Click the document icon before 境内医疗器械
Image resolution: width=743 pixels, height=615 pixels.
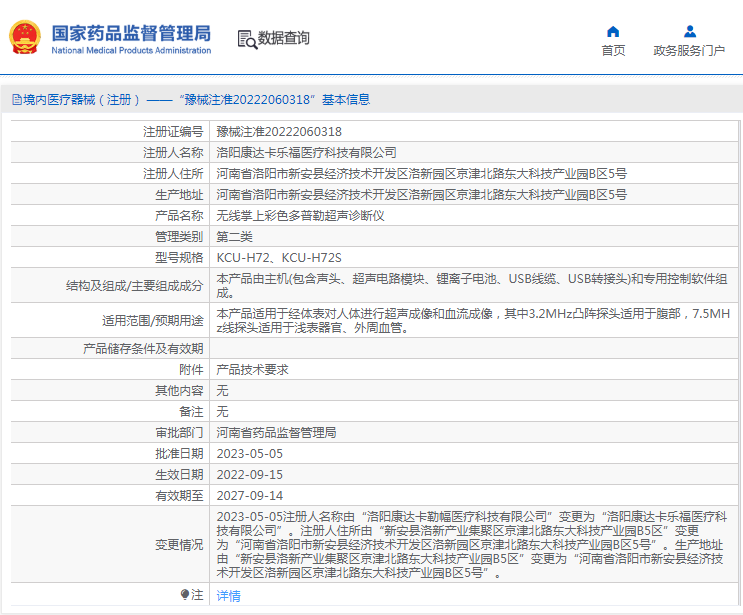pyautogui.click(x=17, y=99)
